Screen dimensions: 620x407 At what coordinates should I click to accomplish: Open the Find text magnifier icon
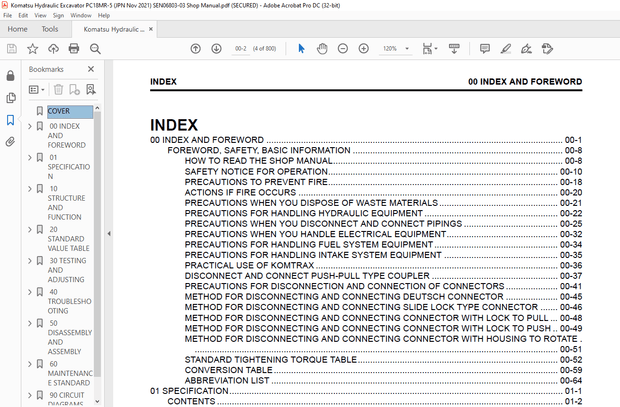click(x=95, y=49)
